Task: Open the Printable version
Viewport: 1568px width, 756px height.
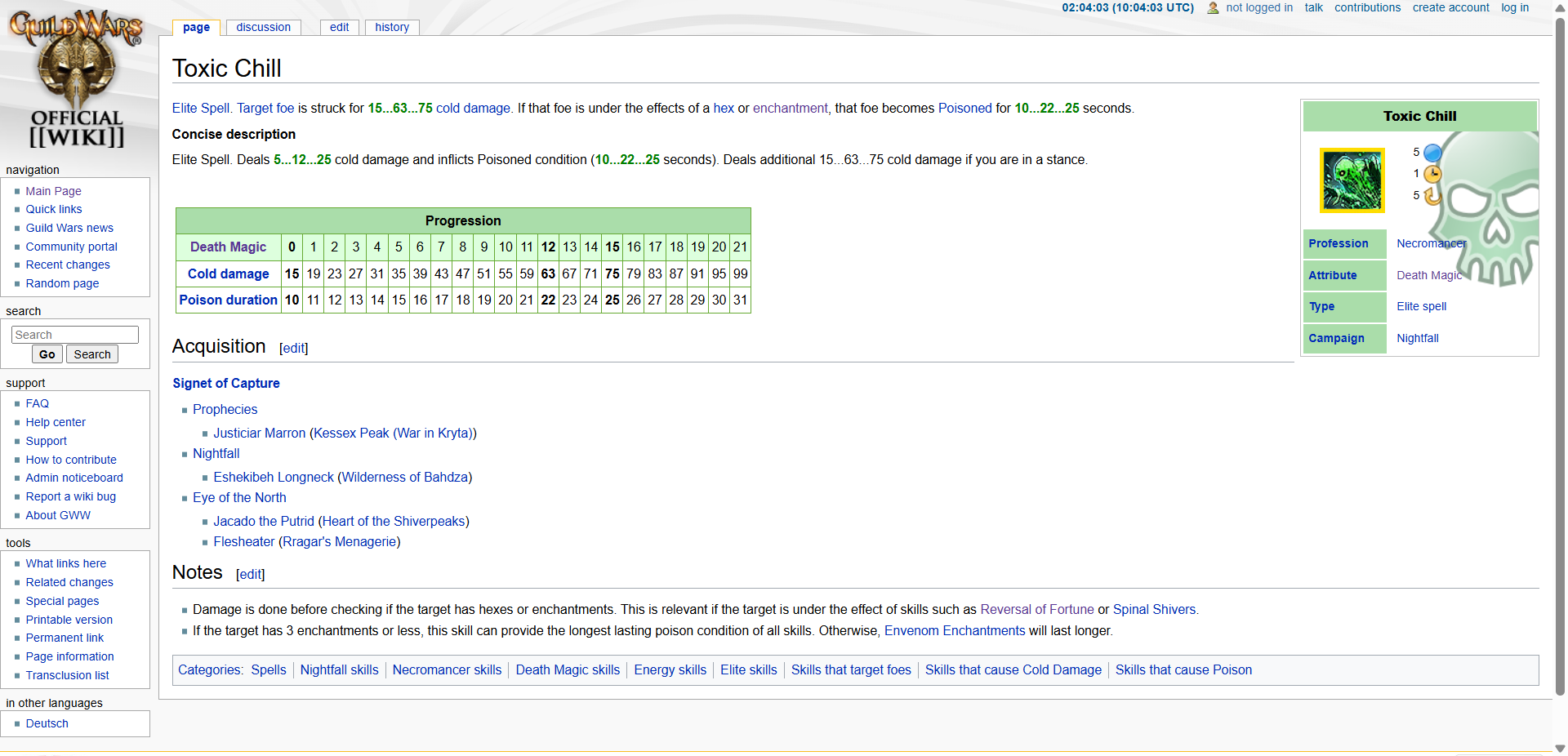Action: point(69,620)
